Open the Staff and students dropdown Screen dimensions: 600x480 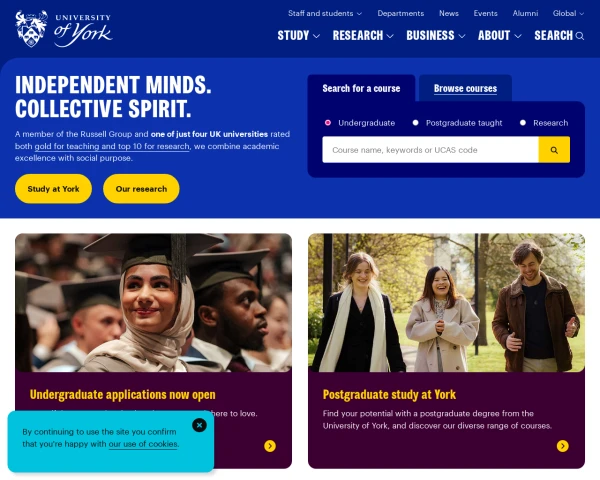(x=325, y=13)
